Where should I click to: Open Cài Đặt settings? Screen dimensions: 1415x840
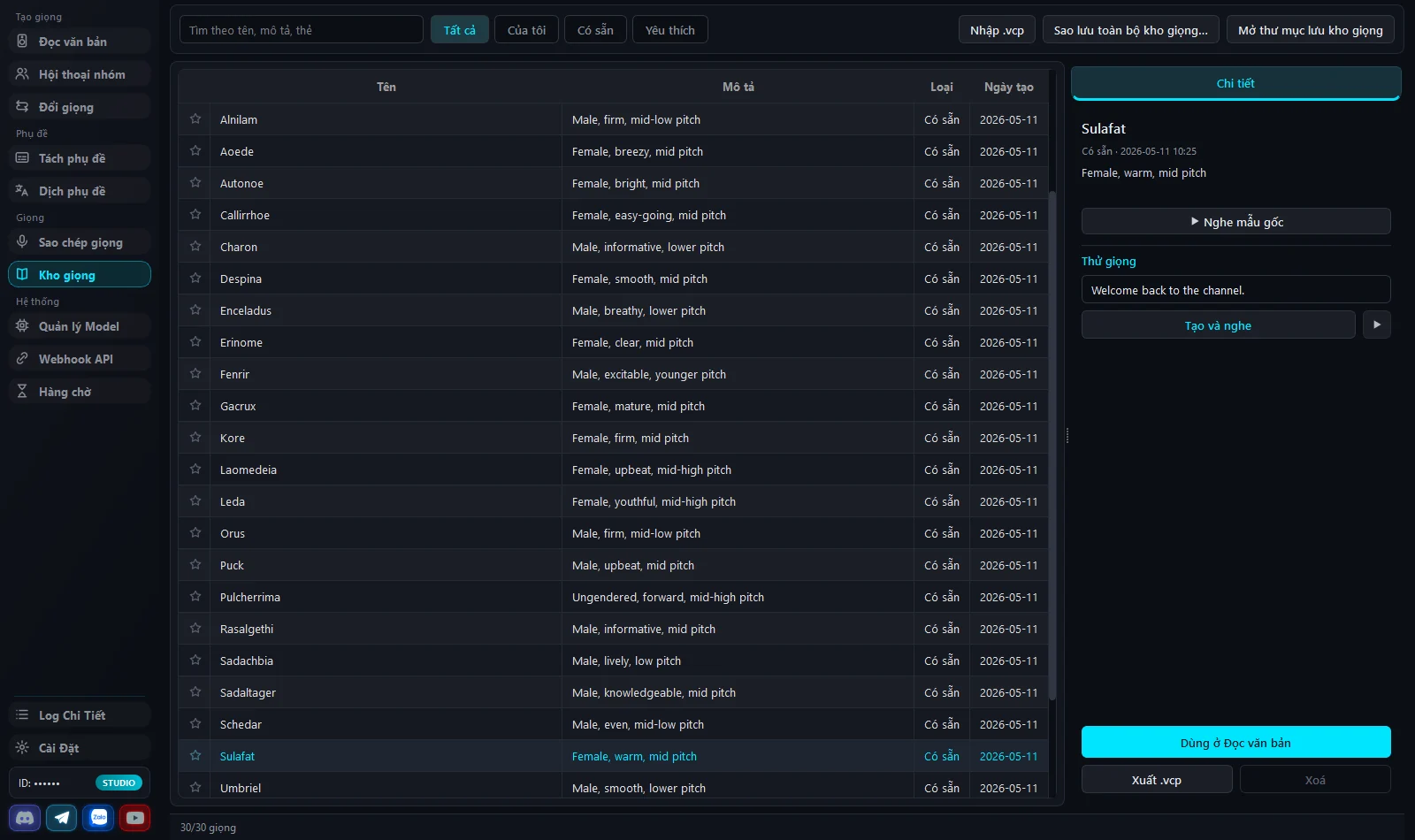pos(80,748)
